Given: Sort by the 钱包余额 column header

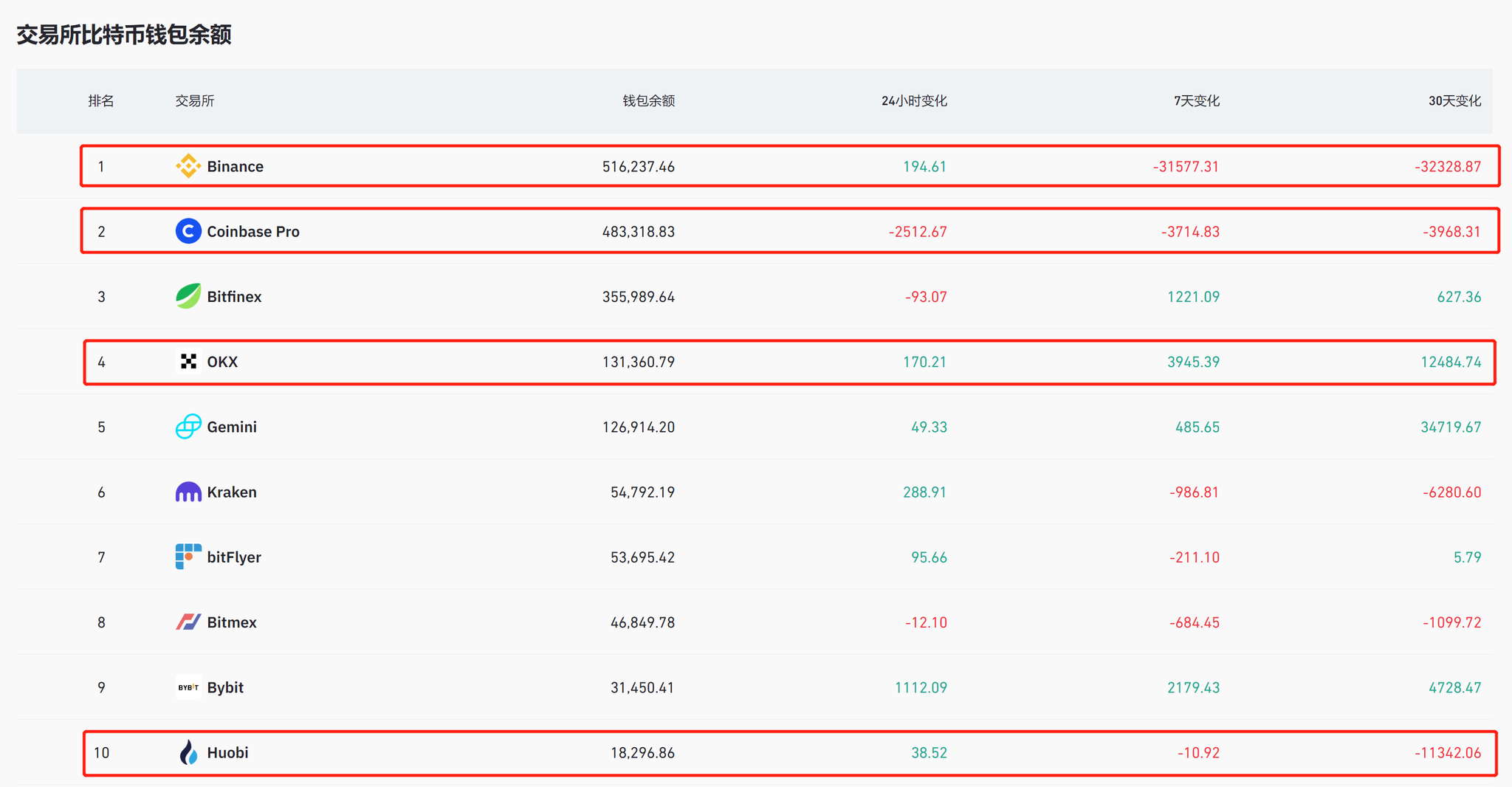Looking at the screenshot, I should coord(649,101).
